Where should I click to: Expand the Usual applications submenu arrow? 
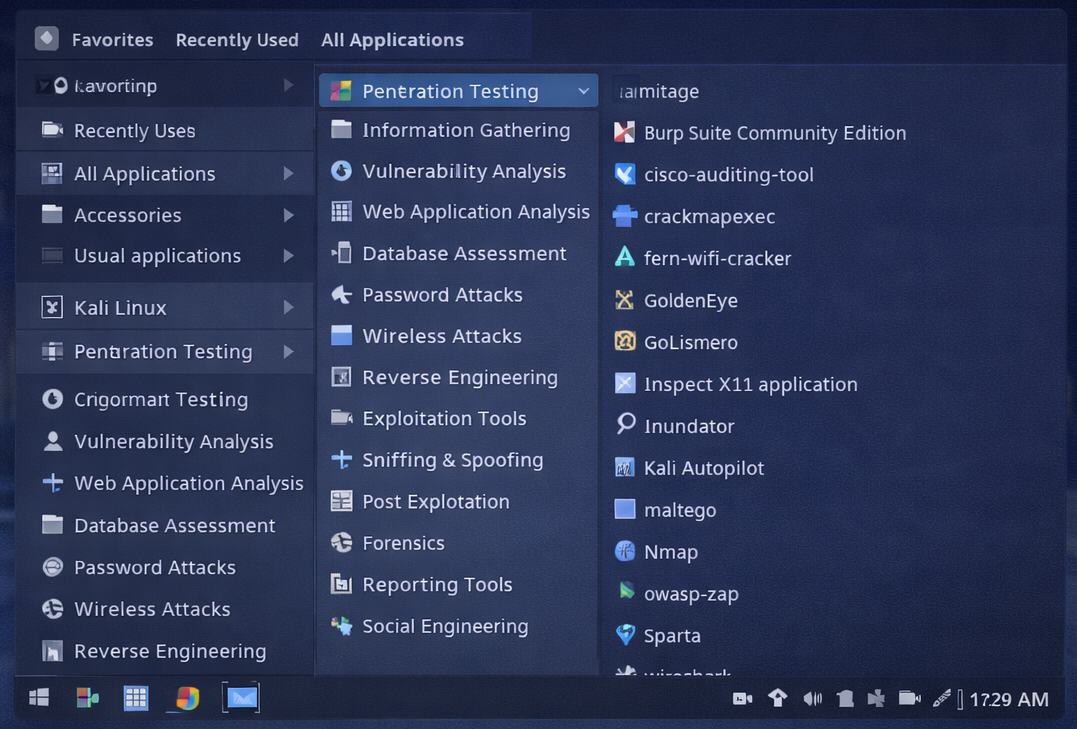tap(289, 256)
